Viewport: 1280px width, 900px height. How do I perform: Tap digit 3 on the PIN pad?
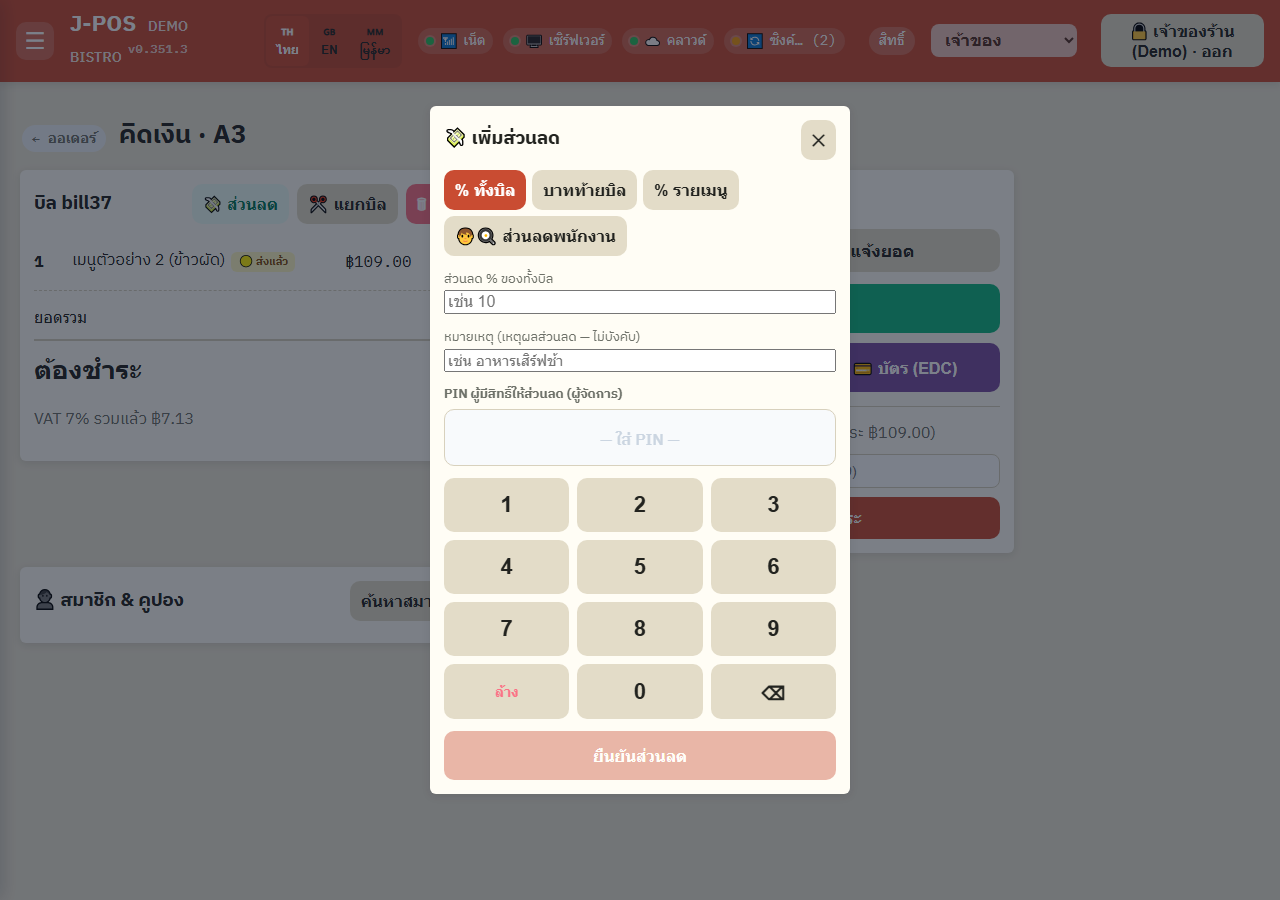773,505
